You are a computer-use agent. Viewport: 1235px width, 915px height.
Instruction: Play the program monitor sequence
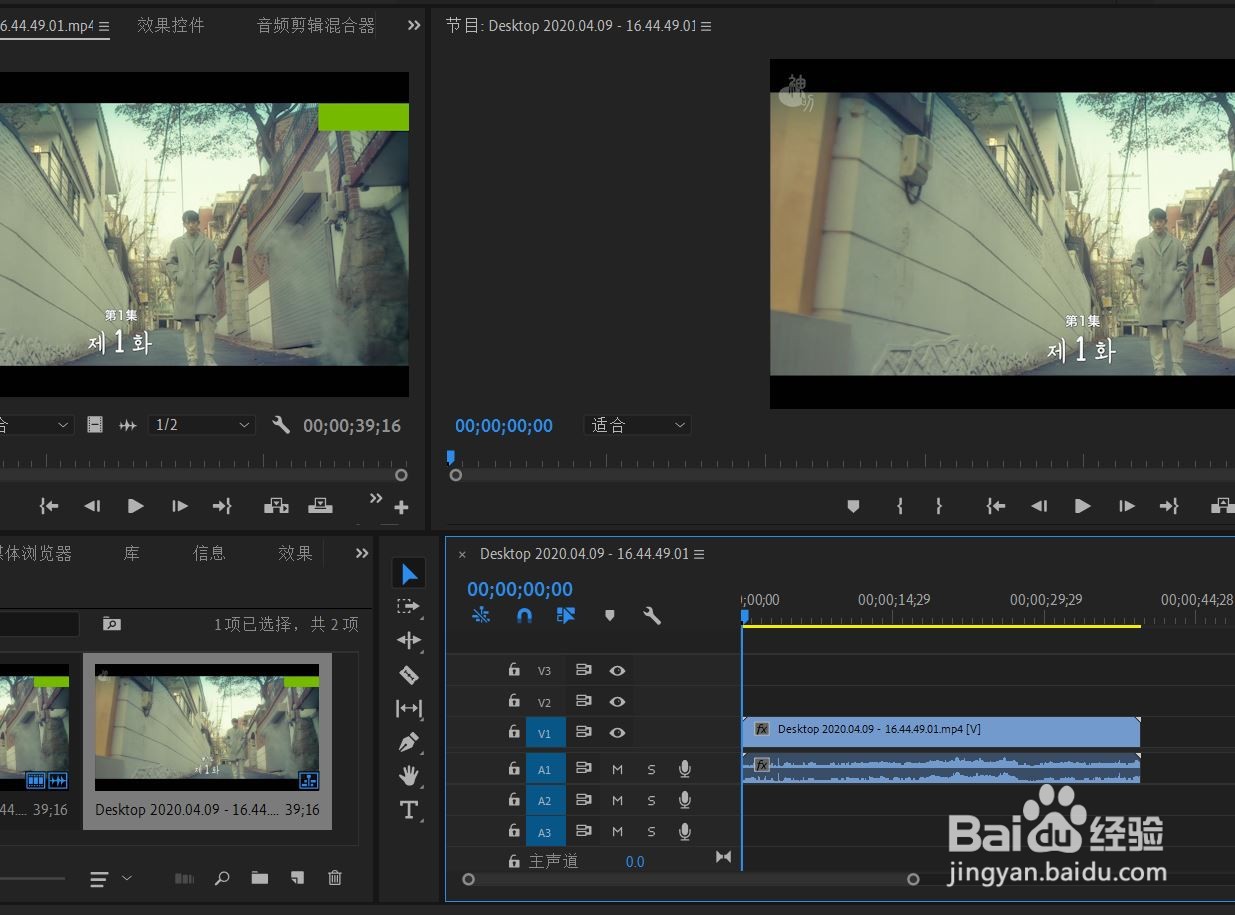click(1083, 506)
